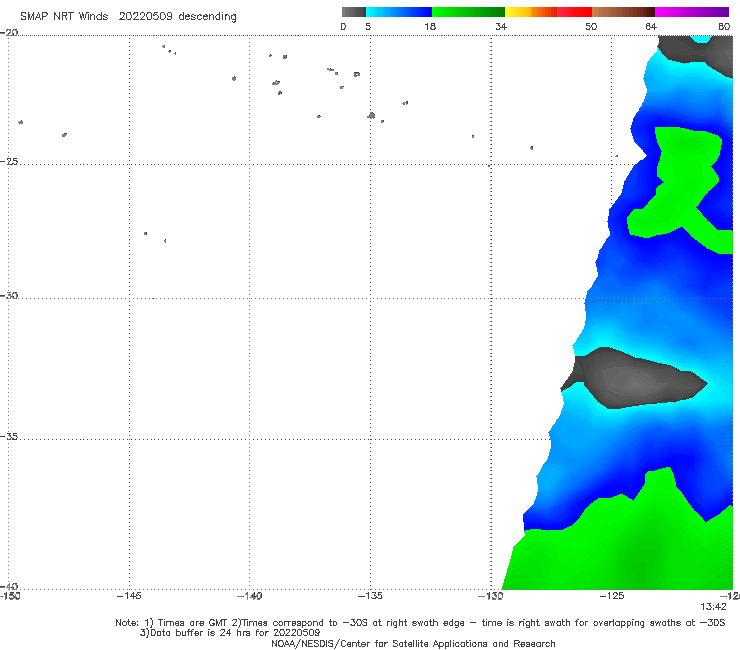Click the swath time stamp '13:42'
This screenshot has height=650, width=740.
tap(713, 607)
